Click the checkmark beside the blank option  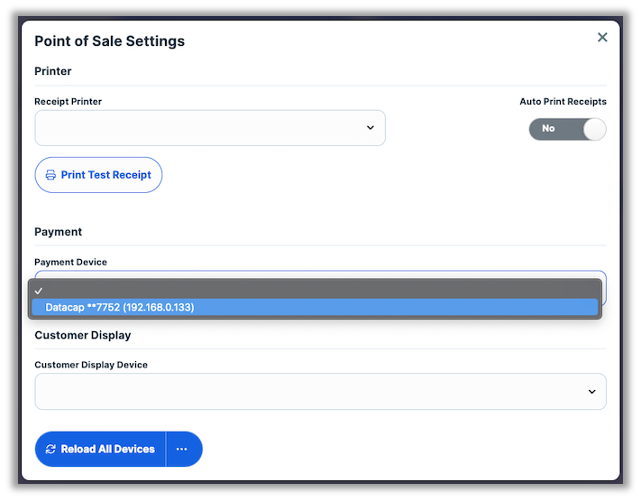[x=38, y=290]
